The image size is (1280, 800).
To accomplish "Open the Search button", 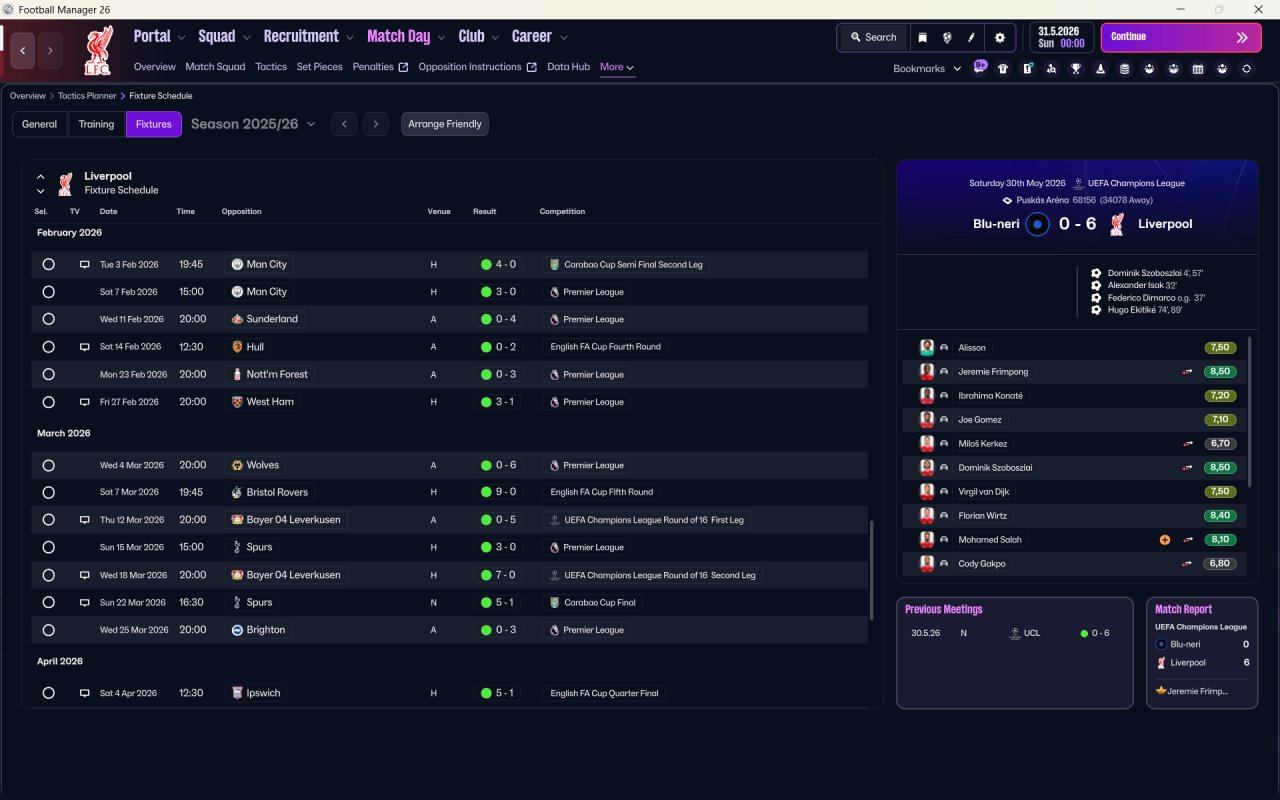I will click(x=873, y=37).
